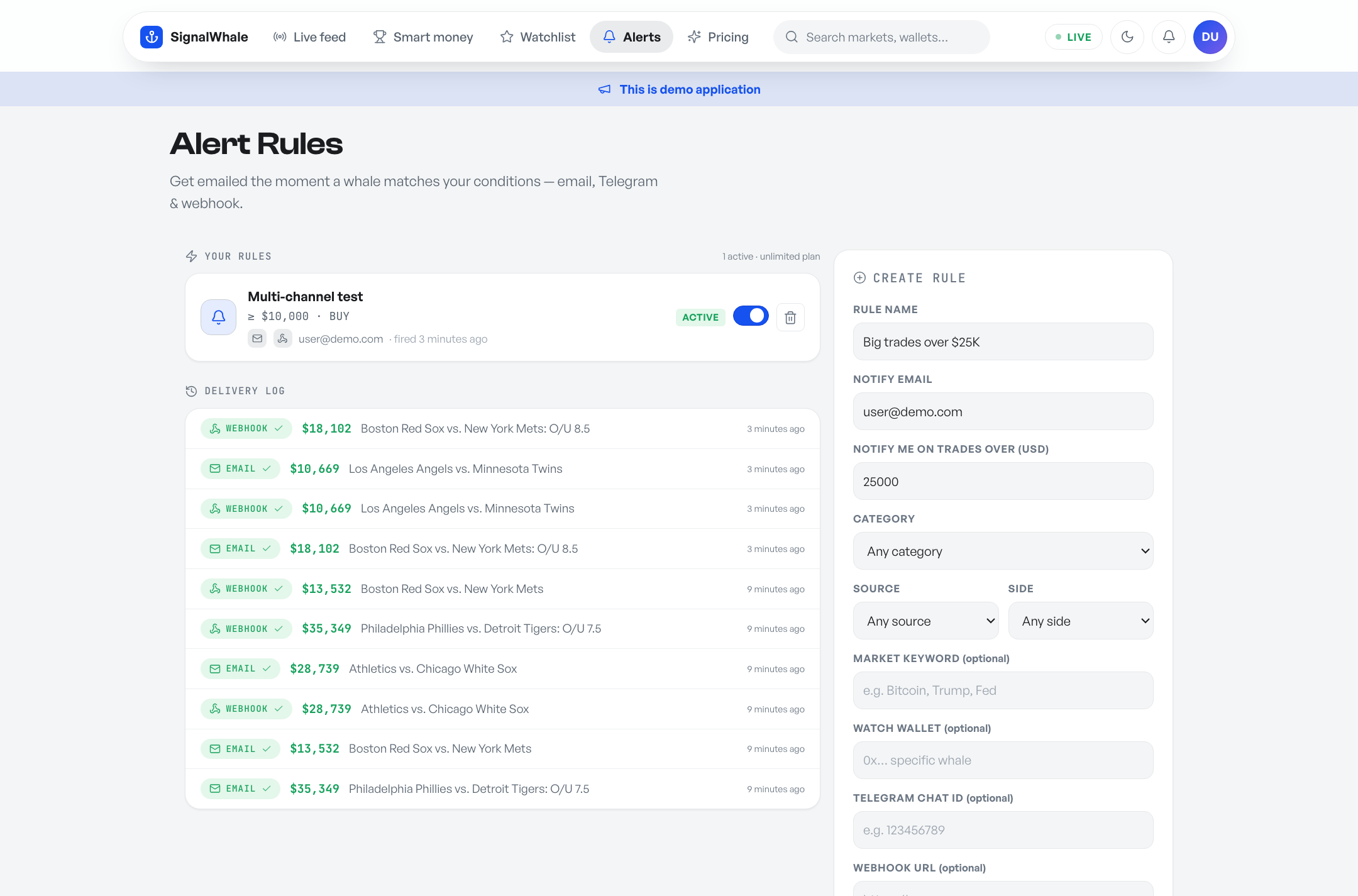Open the Source dropdown

point(925,621)
